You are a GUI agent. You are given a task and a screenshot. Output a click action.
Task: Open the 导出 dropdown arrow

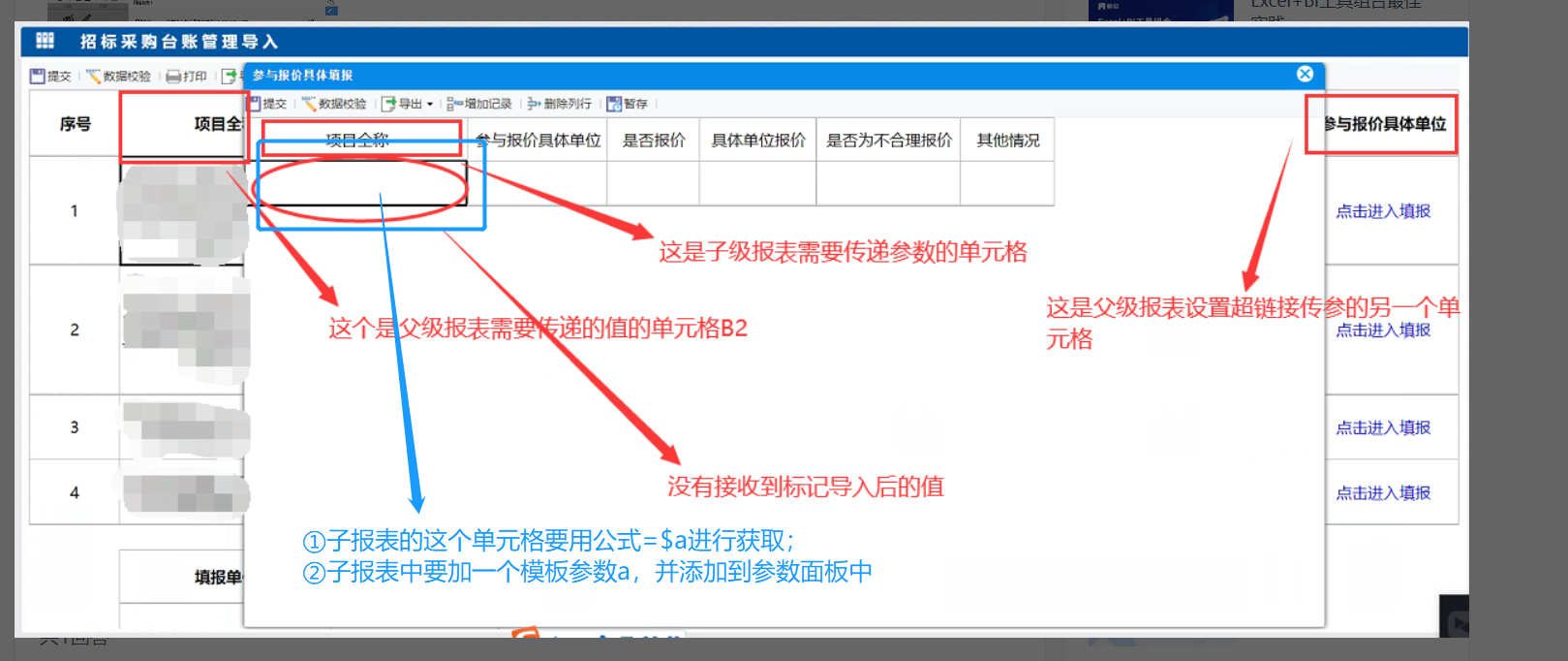pos(430,104)
